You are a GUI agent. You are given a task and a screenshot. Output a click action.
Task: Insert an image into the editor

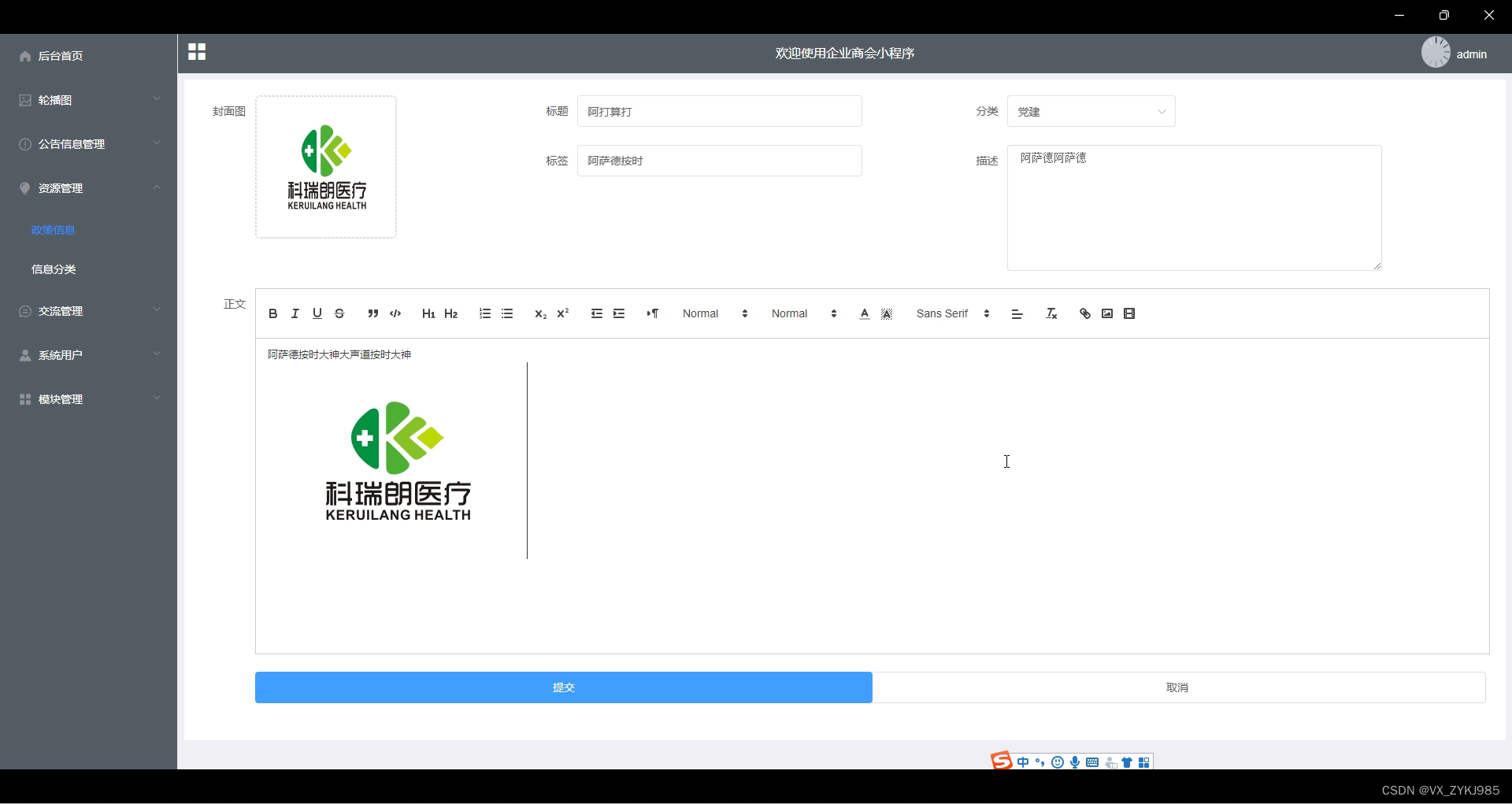click(x=1107, y=313)
